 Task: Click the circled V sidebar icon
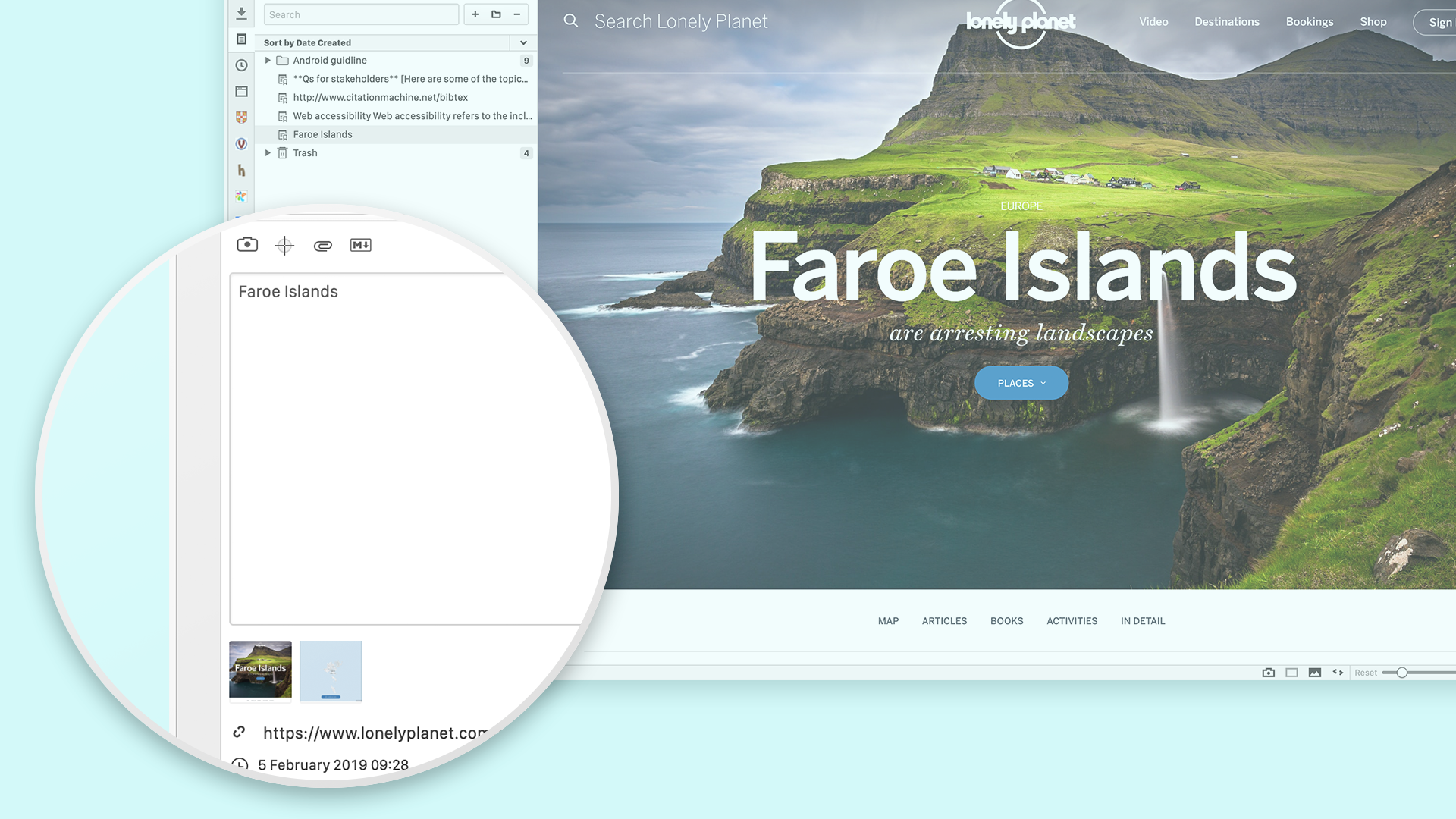[x=241, y=144]
